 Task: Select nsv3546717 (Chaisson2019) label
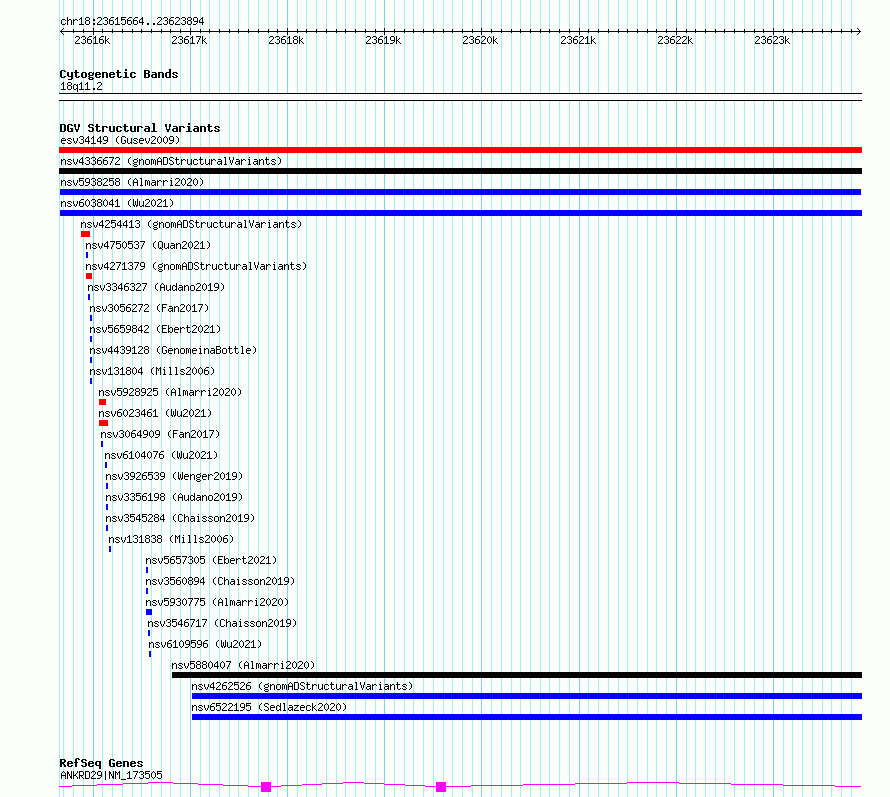coord(222,623)
